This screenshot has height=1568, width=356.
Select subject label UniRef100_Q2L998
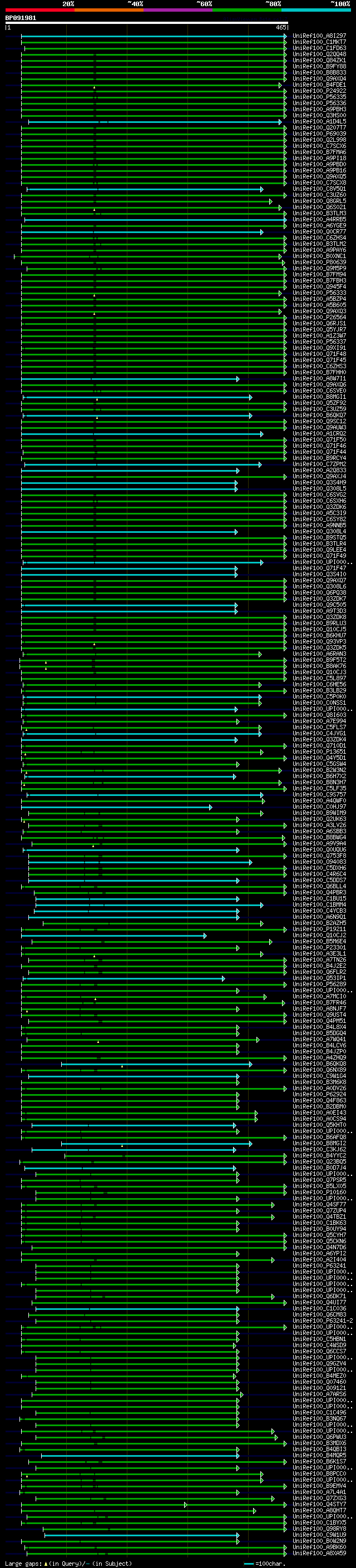[319, 140]
